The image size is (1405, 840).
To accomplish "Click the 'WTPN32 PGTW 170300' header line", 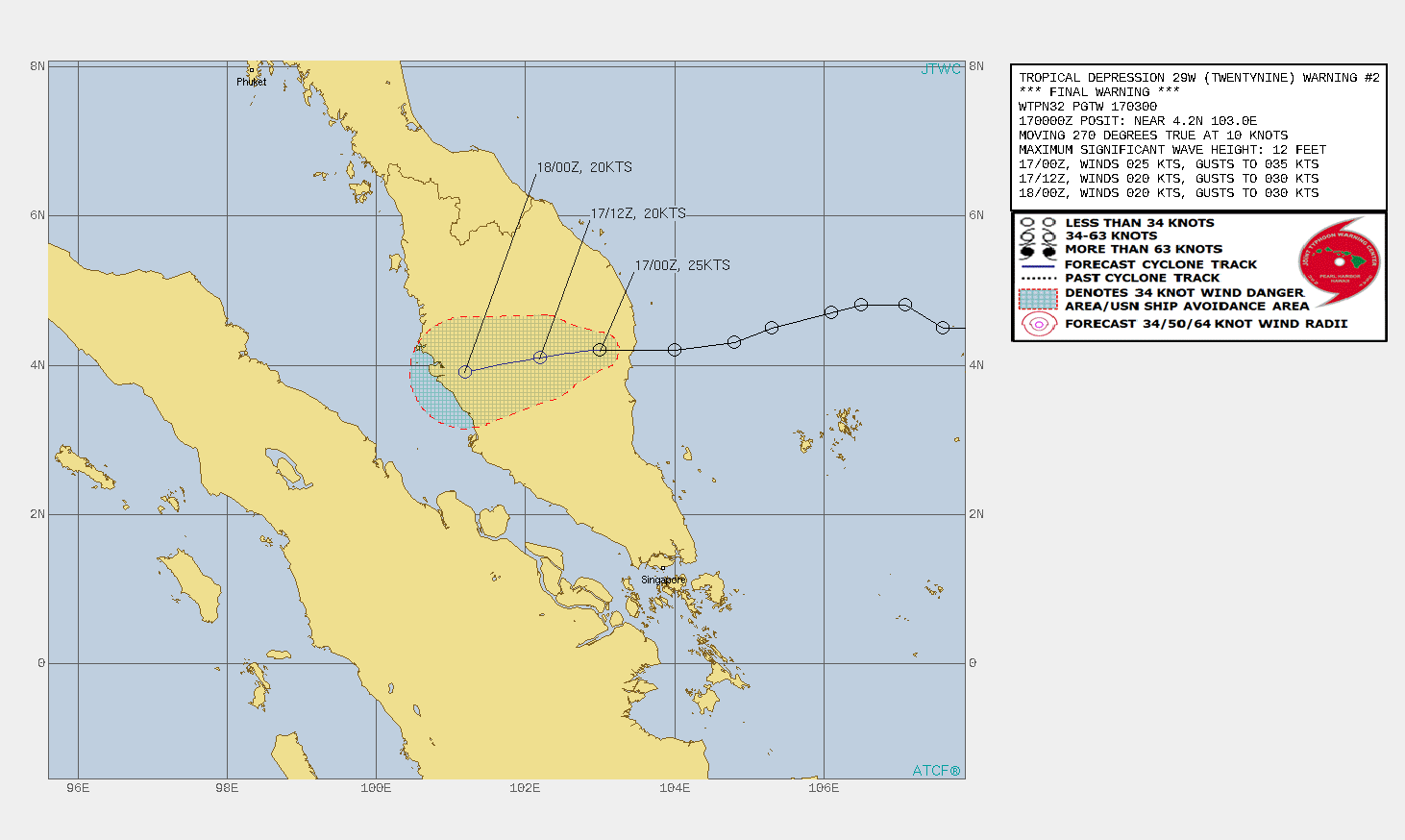I will (1088, 107).
